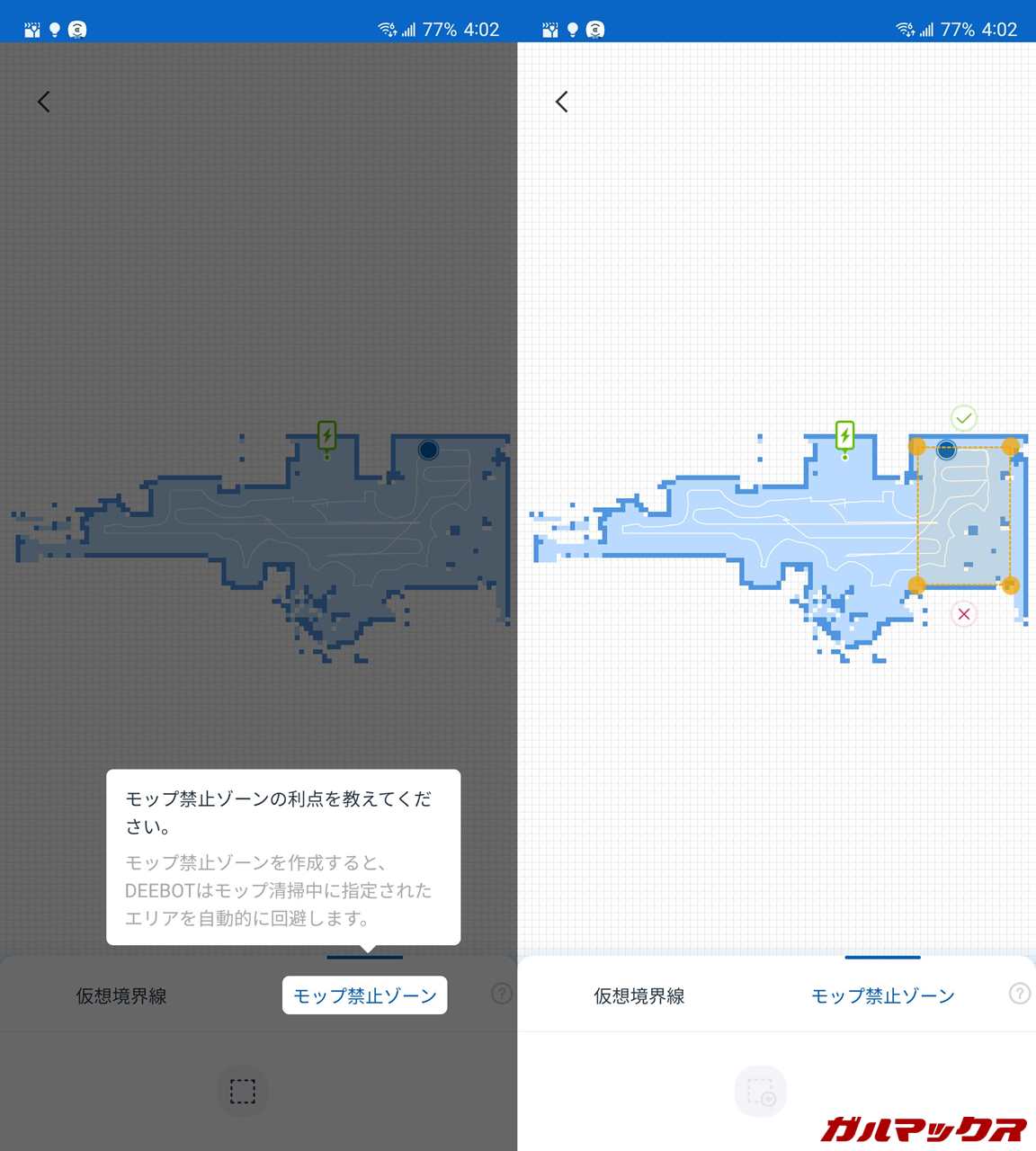Screen dimensions: 1036x1151
Task: Select the charging dock icon on left map
Action: pyautogui.click(x=326, y=436)
